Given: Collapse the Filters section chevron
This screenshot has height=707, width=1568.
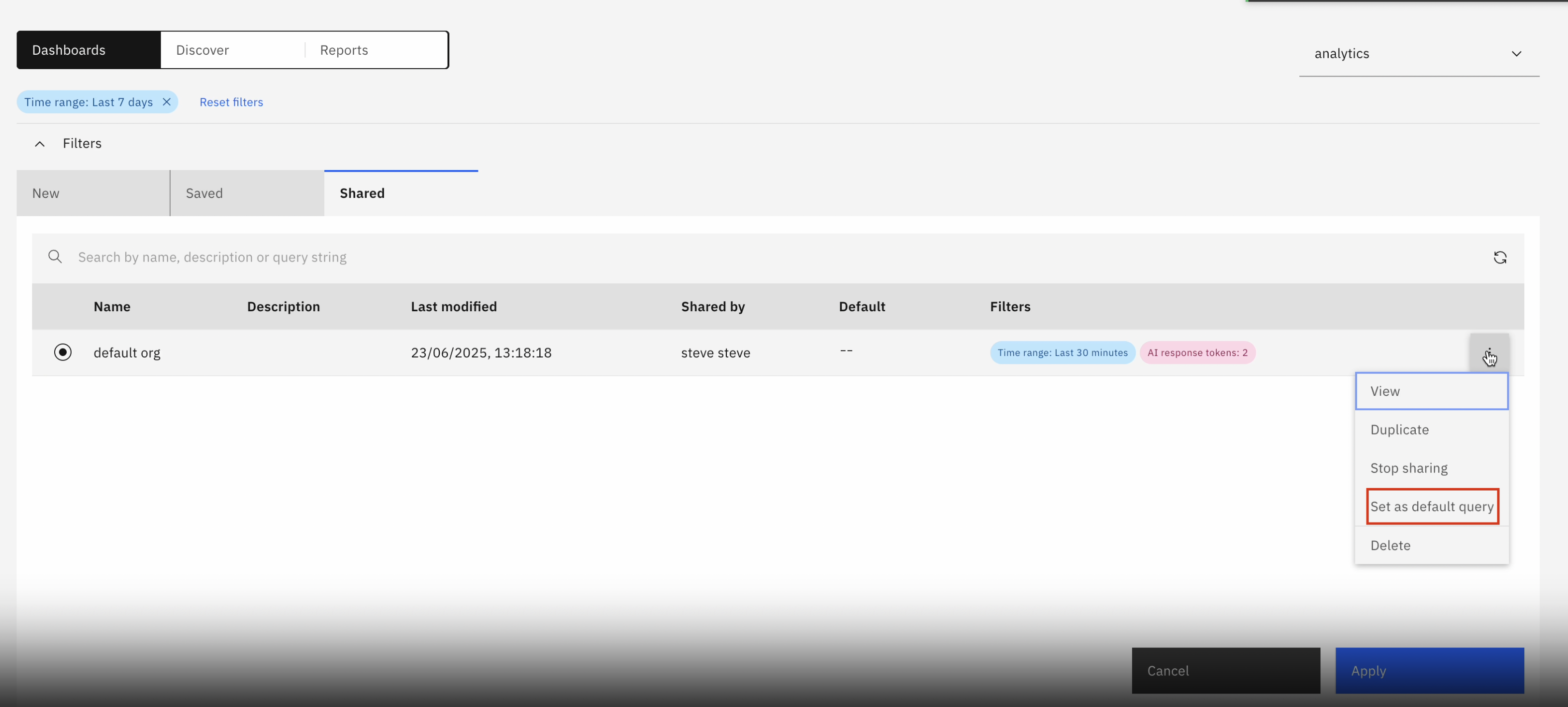Looking at the screenshot, I should [40, 144].
